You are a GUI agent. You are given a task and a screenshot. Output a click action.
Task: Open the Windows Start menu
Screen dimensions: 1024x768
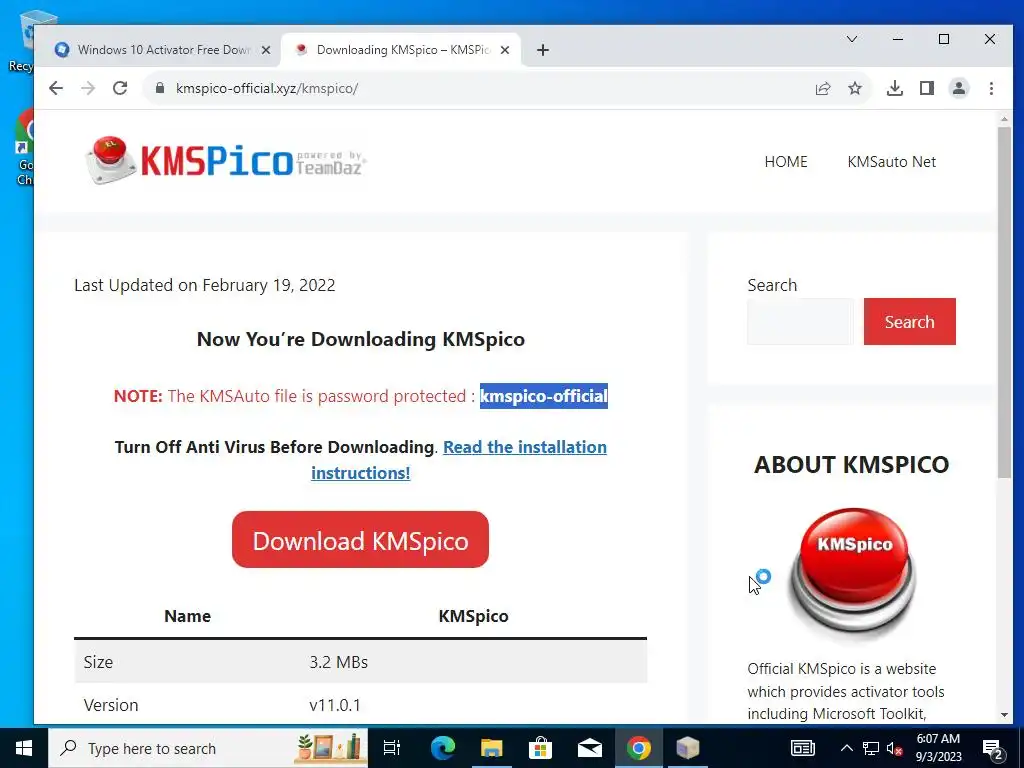[24, 748]
